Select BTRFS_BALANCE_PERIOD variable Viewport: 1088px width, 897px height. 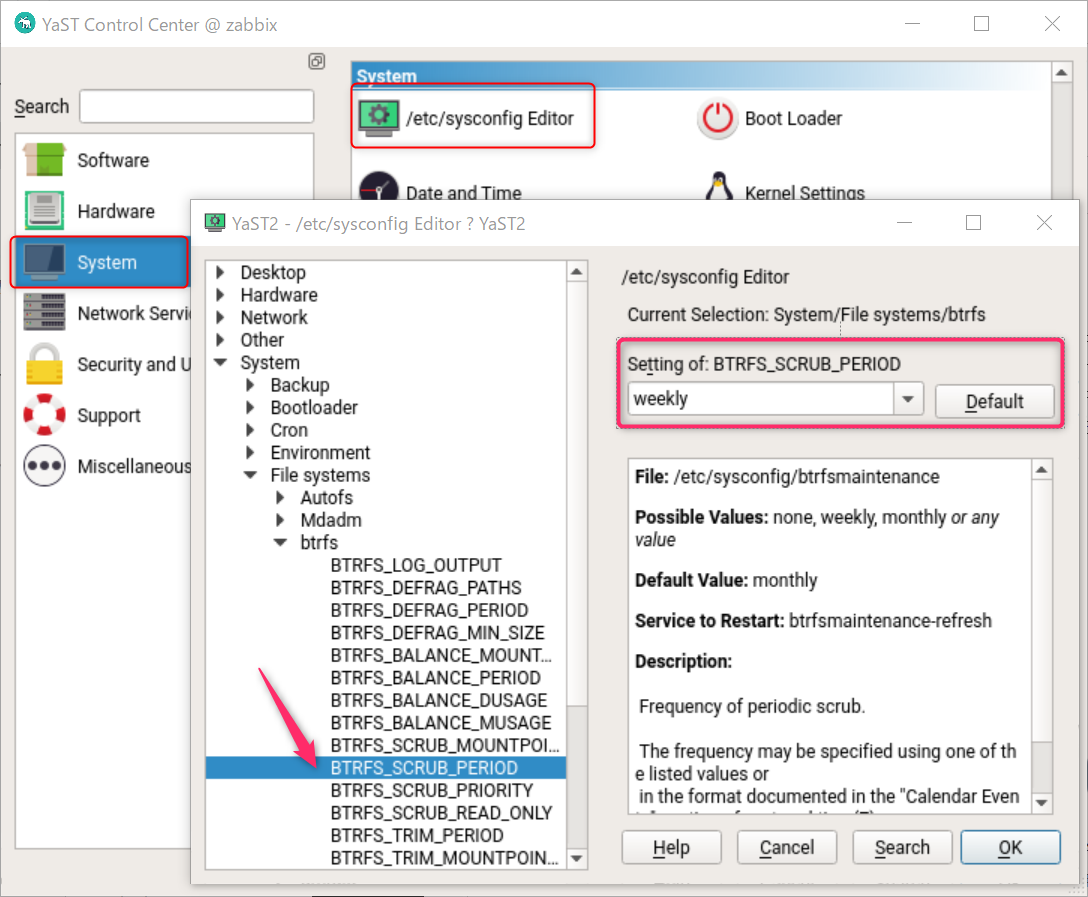point(435,678)
